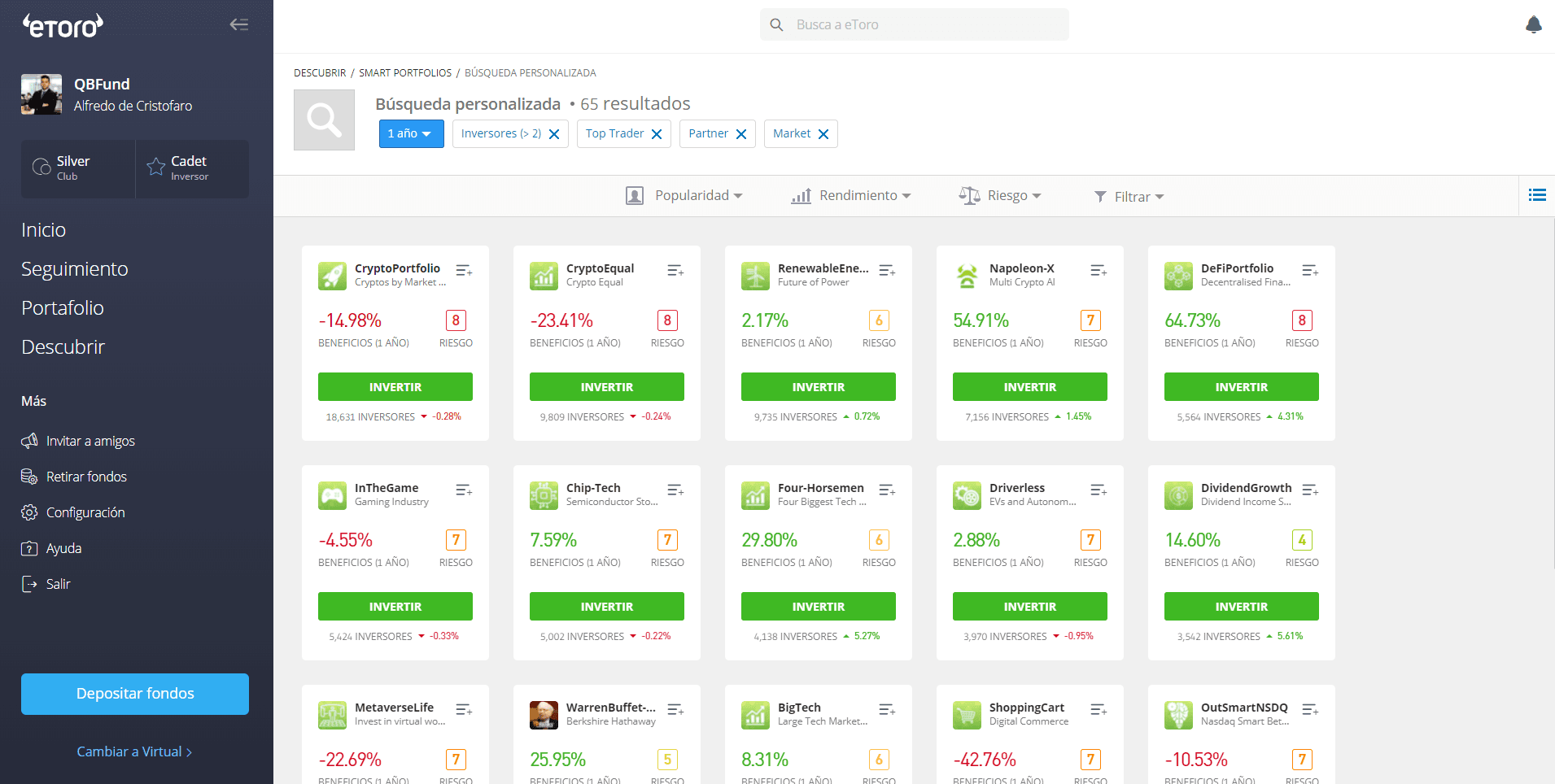Open Ayuda help page
Viewport: 1555px width, 784px height.
51,548
